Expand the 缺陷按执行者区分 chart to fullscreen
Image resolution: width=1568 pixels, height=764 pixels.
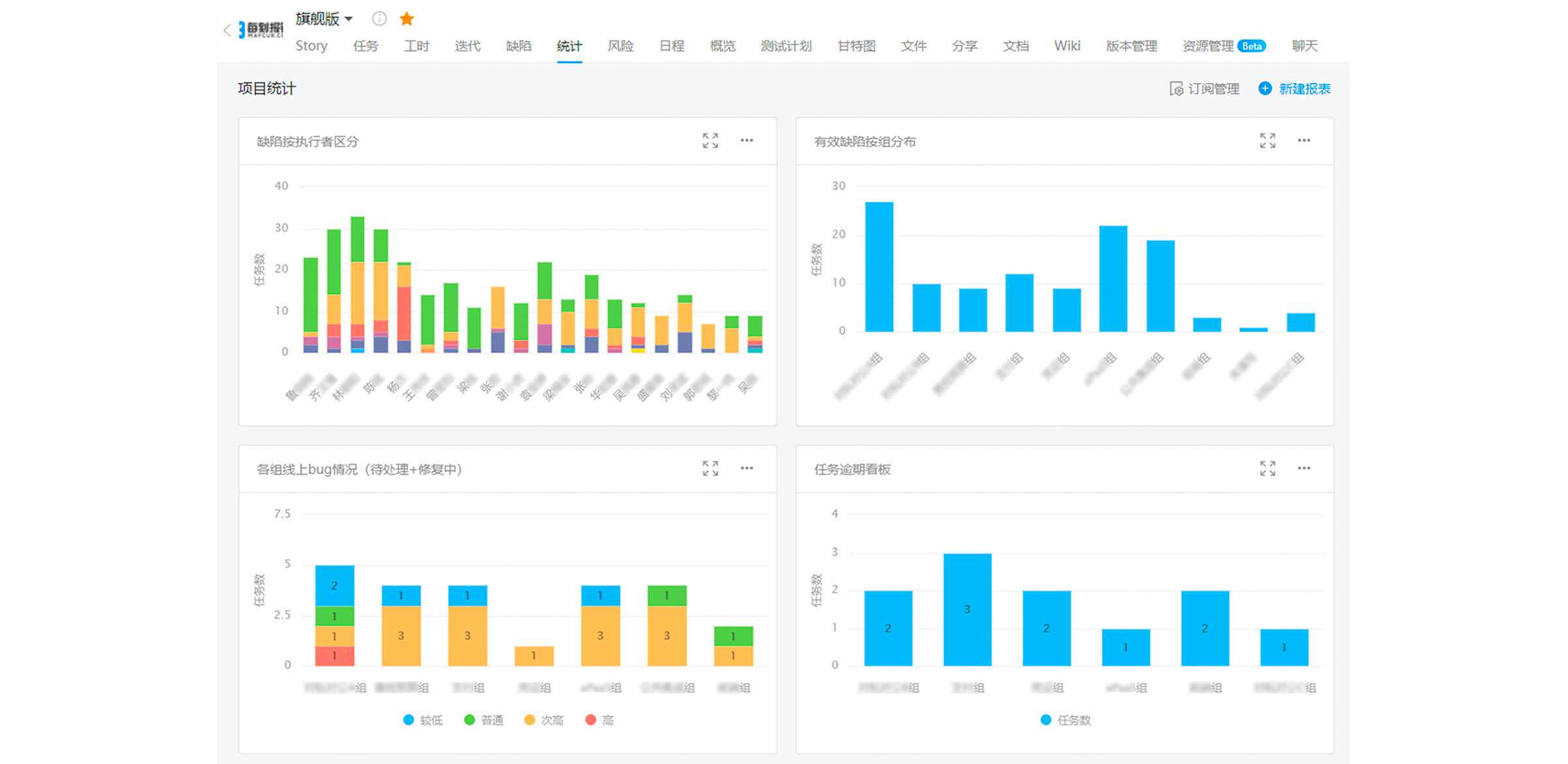coord(710,140)
